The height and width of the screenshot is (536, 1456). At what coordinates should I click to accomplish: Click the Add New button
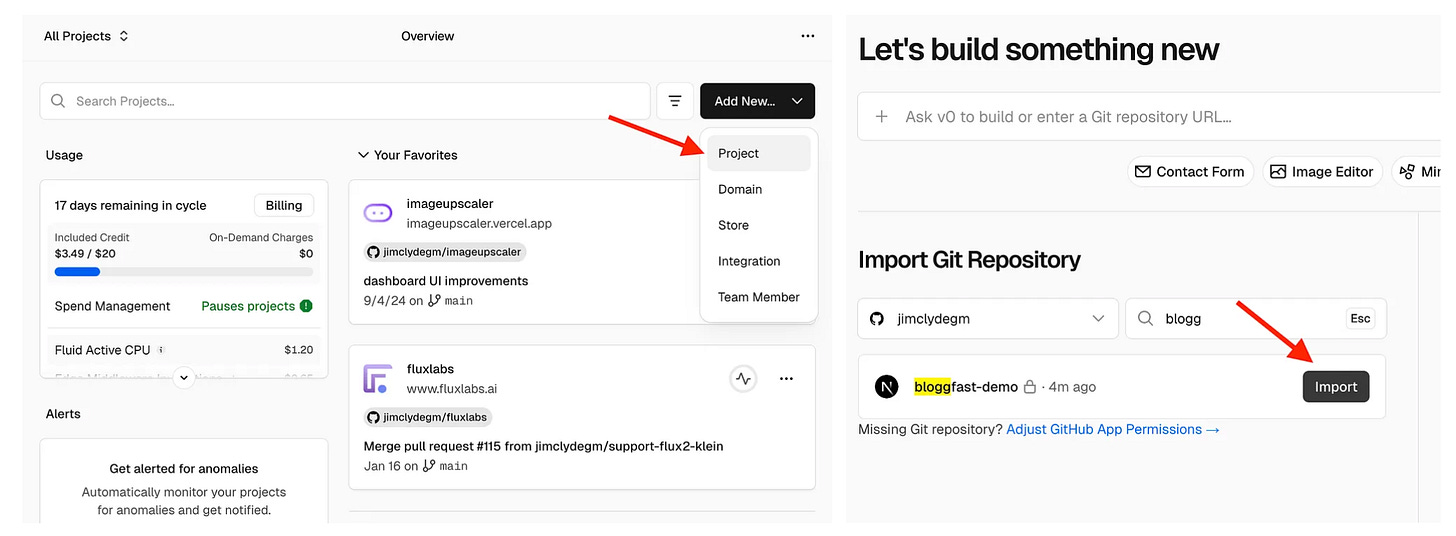(x=757, y=101)
